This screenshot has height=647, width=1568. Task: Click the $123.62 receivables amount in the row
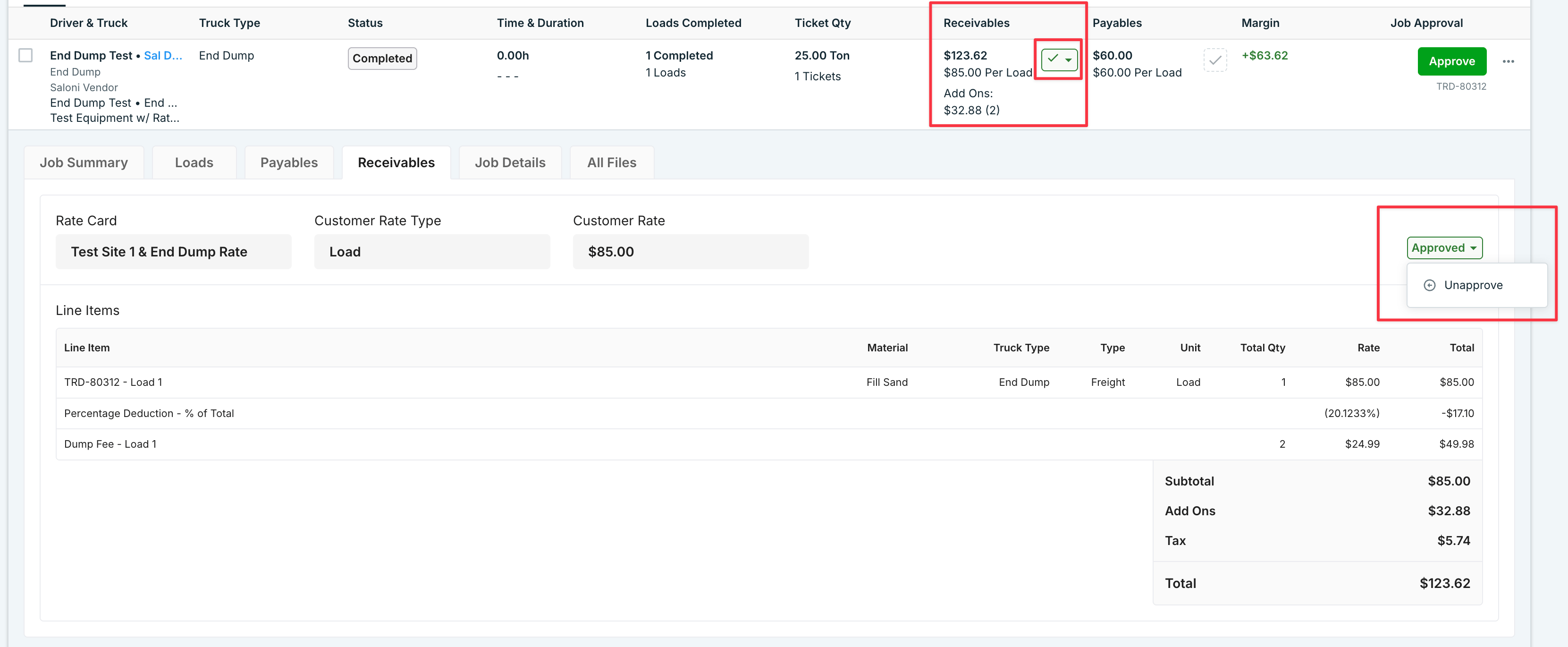965,55
